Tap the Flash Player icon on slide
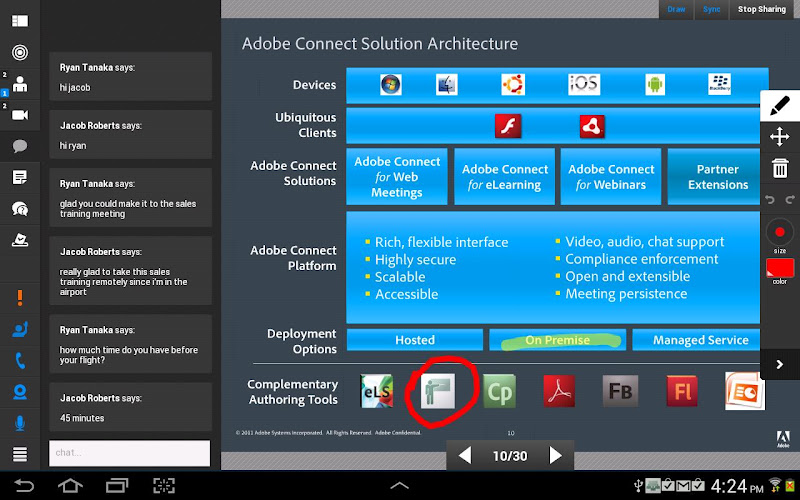Screen dimensions: 800x500 pos(508,126)
